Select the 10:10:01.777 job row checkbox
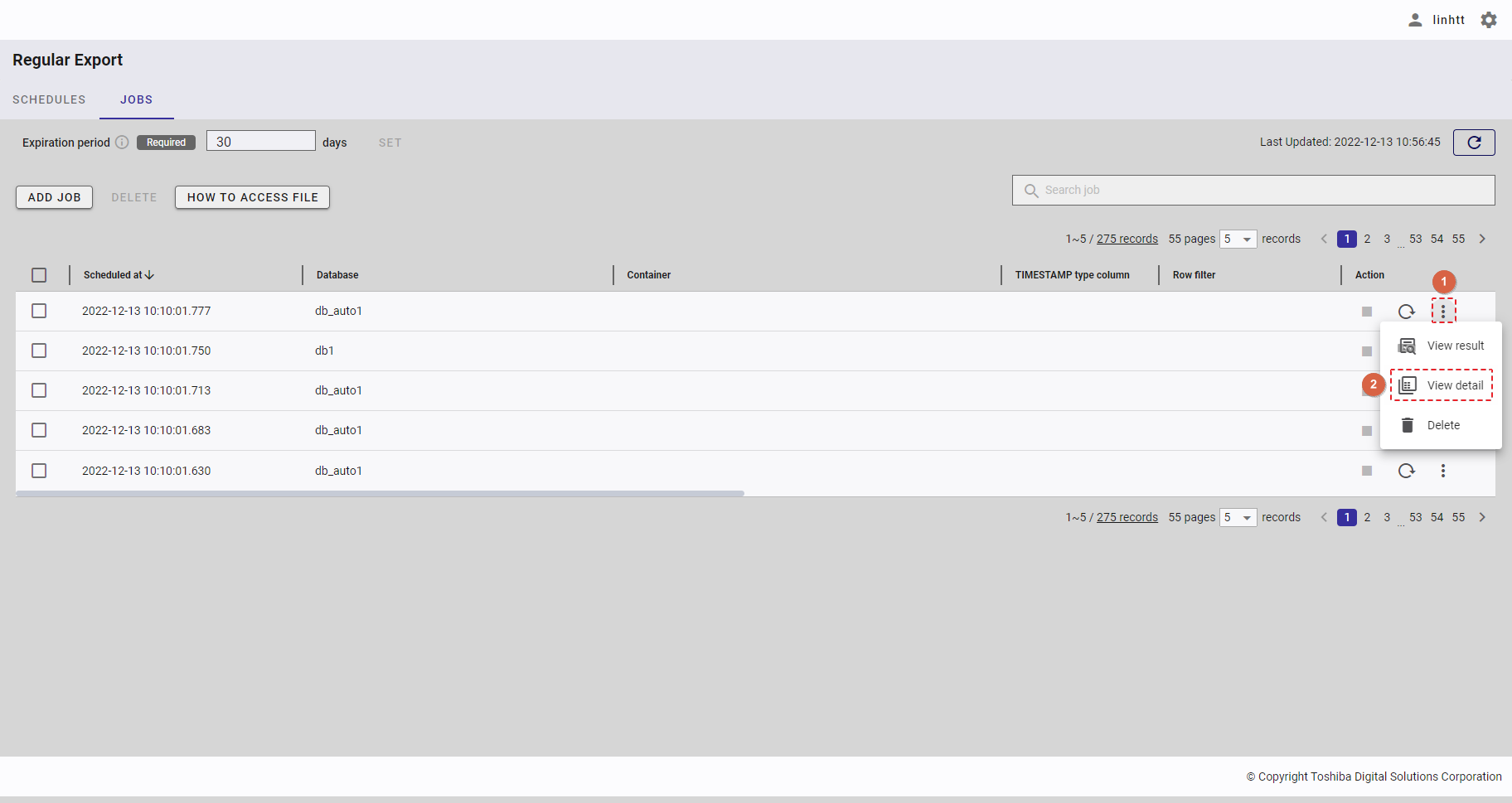The height and width of the screenshot is (803, 1512). coord(39,311)
